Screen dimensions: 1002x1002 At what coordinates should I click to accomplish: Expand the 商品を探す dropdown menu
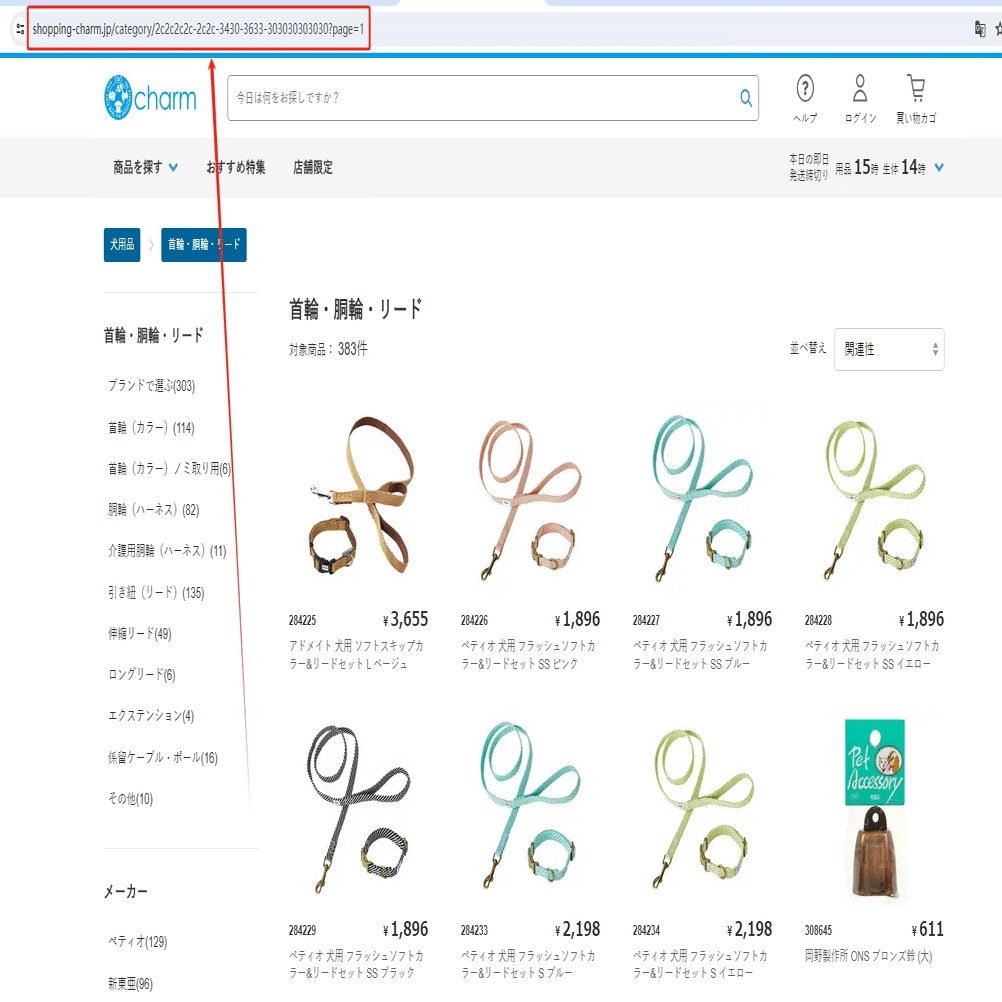(x=145, y=167)
